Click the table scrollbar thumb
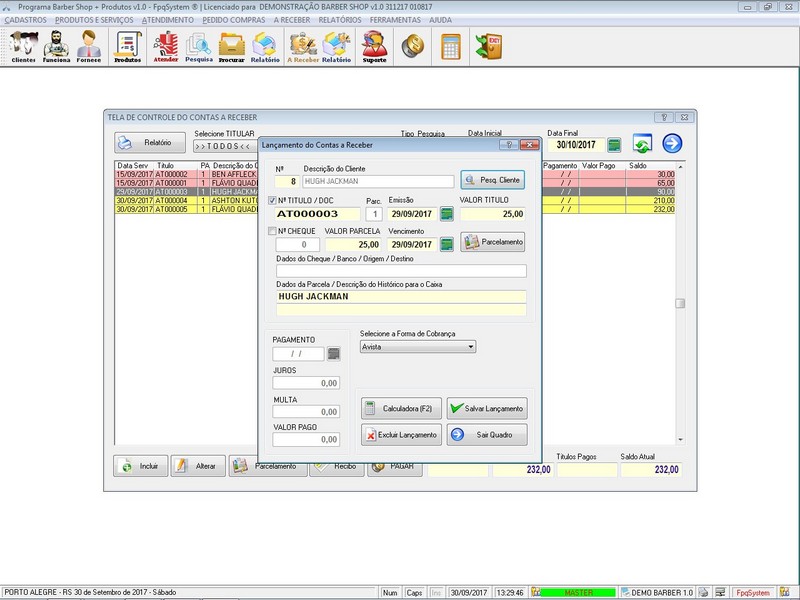This screenshot has height=600, width=800. [680, 303]
